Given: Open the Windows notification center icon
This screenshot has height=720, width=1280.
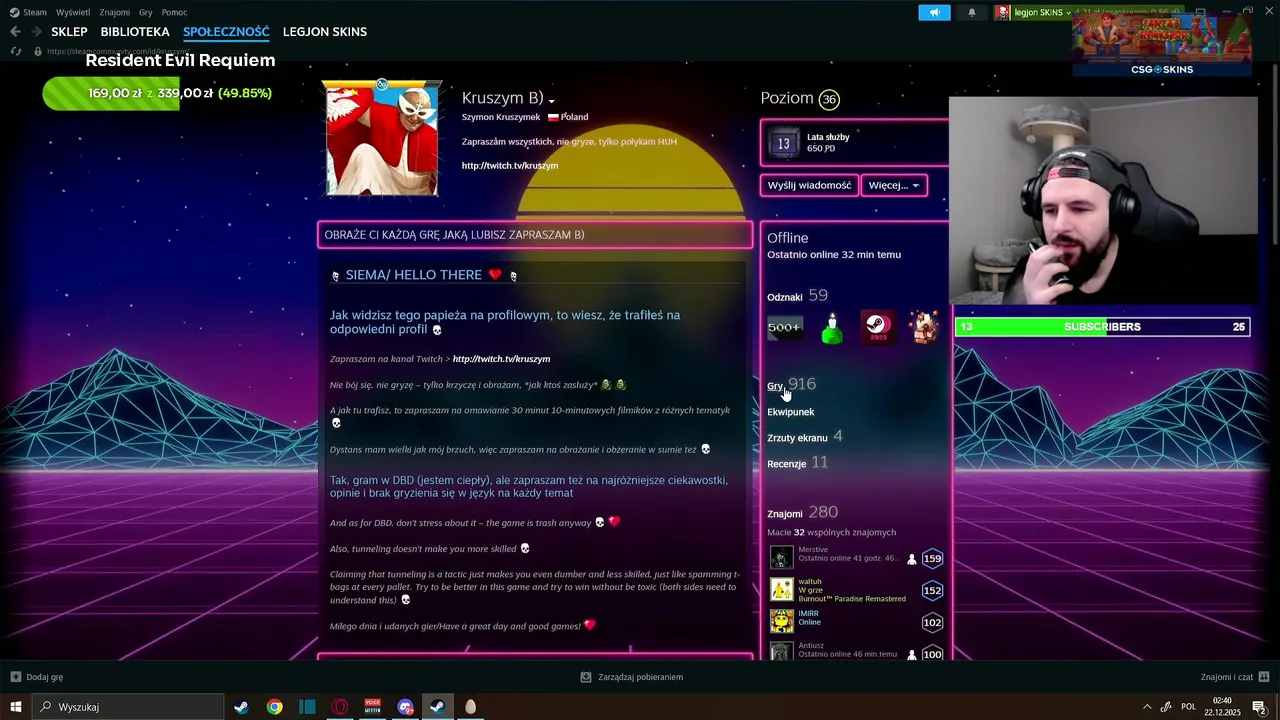Looking at the screenshot, I should (1259, 707).
